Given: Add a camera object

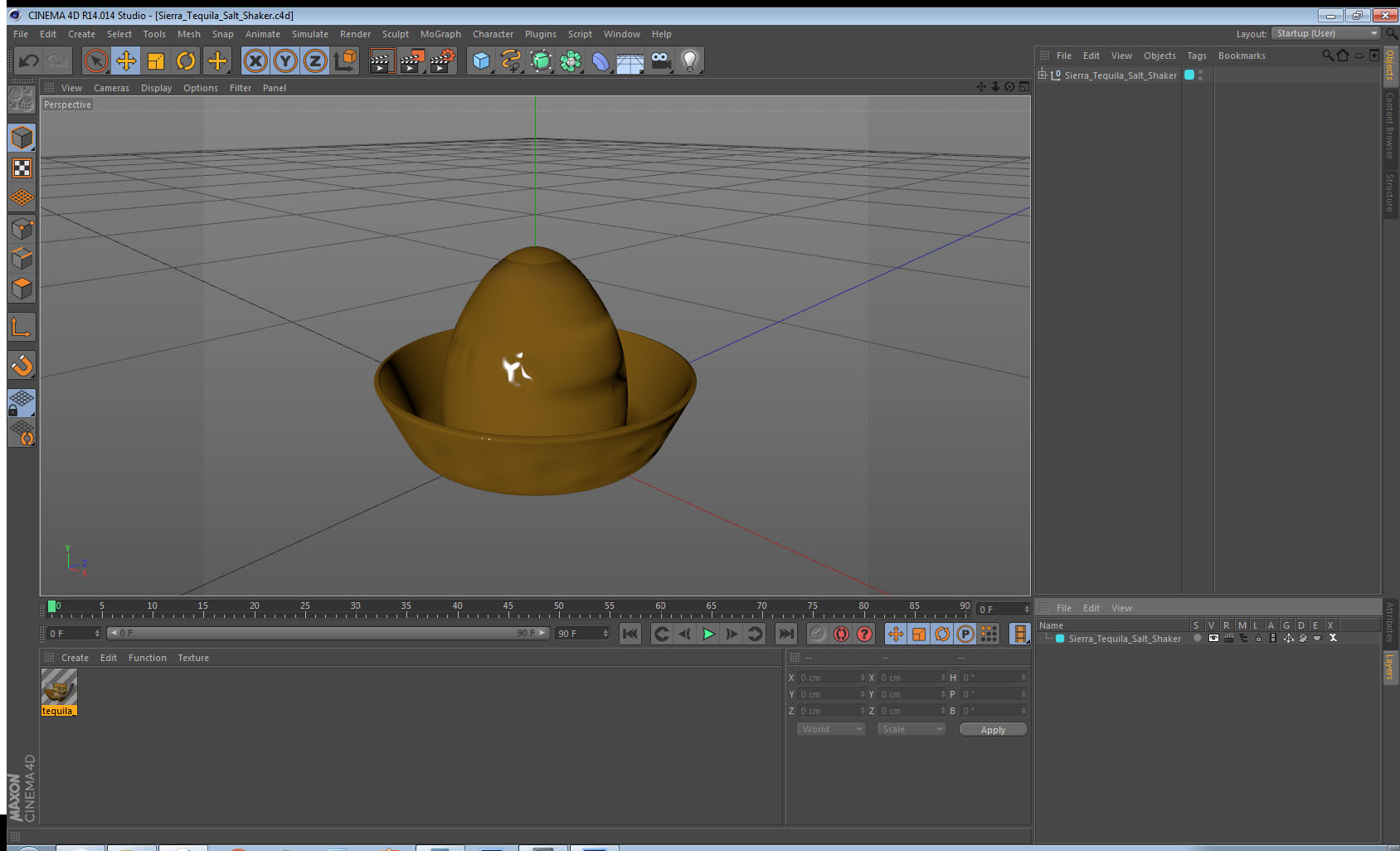Looking at the screenshot, I should [660, 61].
